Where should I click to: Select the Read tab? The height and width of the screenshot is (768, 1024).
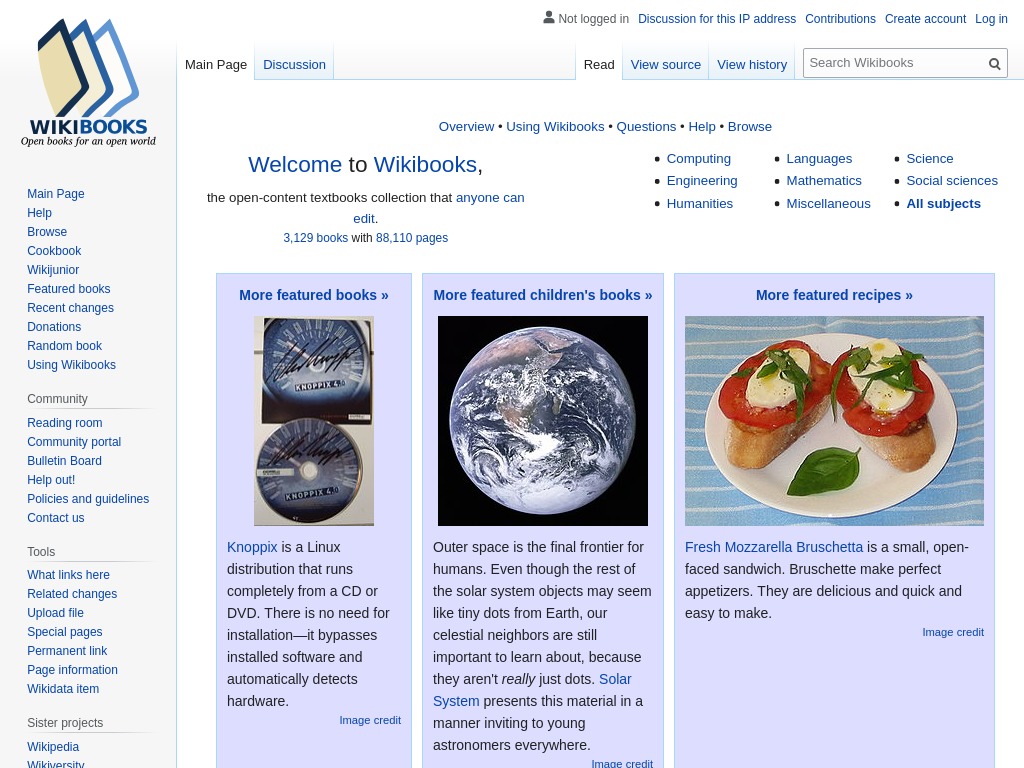[x=599, y=65]
